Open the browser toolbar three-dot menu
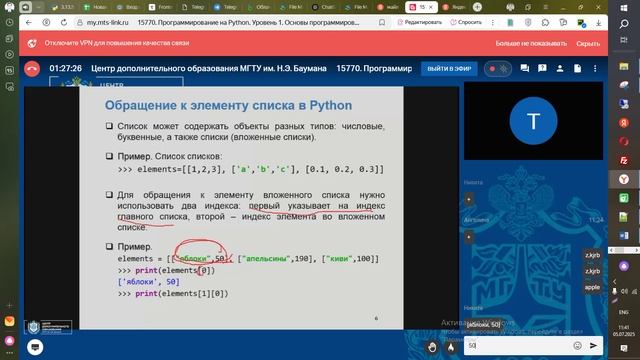This screenshot has height=360, width=640. tap(493, 22)
